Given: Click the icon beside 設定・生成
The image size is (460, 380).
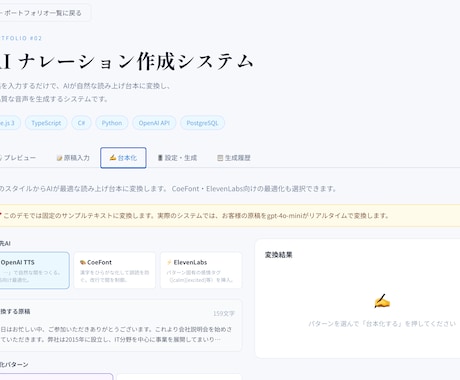Looking at the screenshot, I should tap(160, 158).
